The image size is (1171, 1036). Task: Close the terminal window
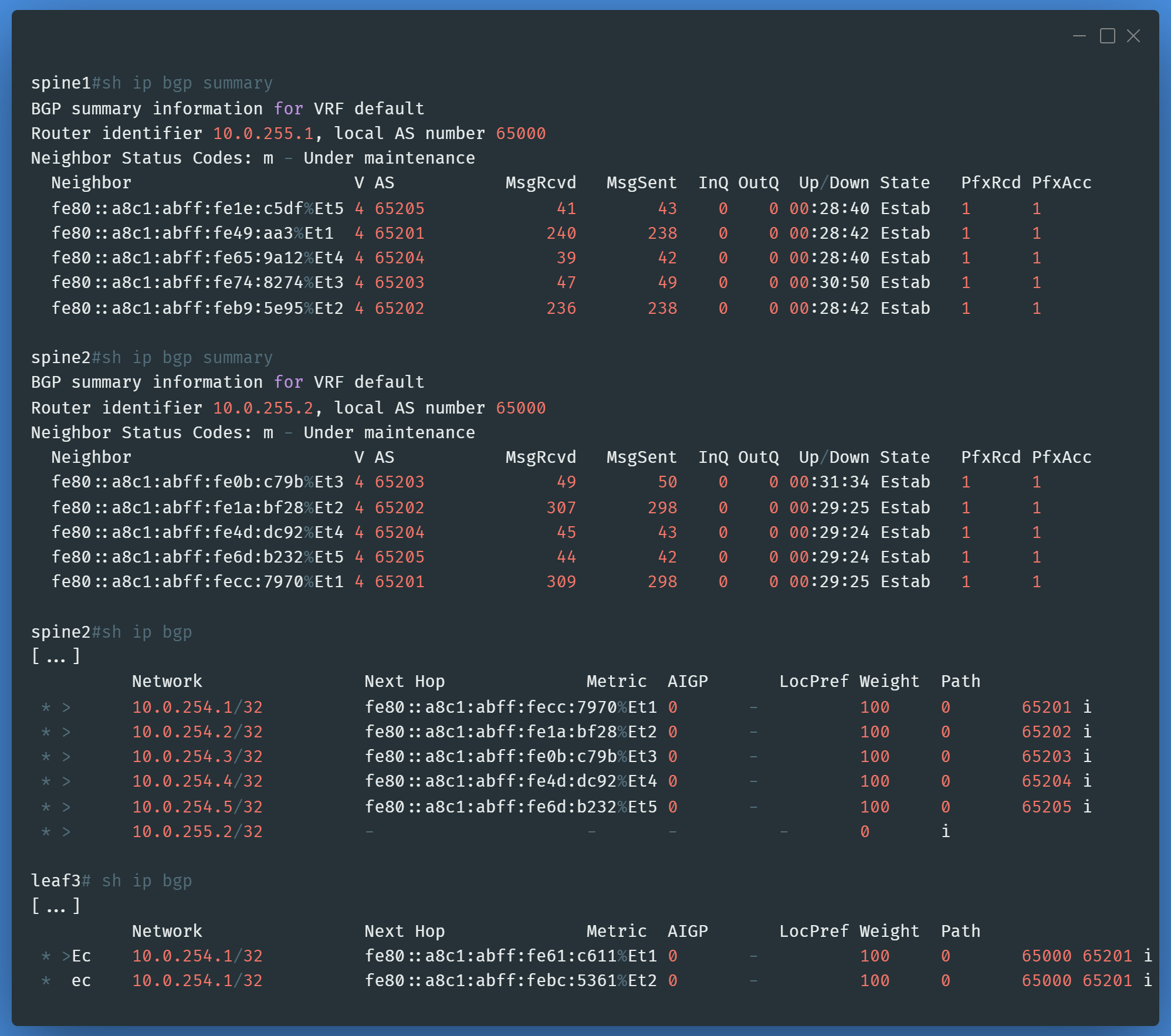[x=1133, y=36]
